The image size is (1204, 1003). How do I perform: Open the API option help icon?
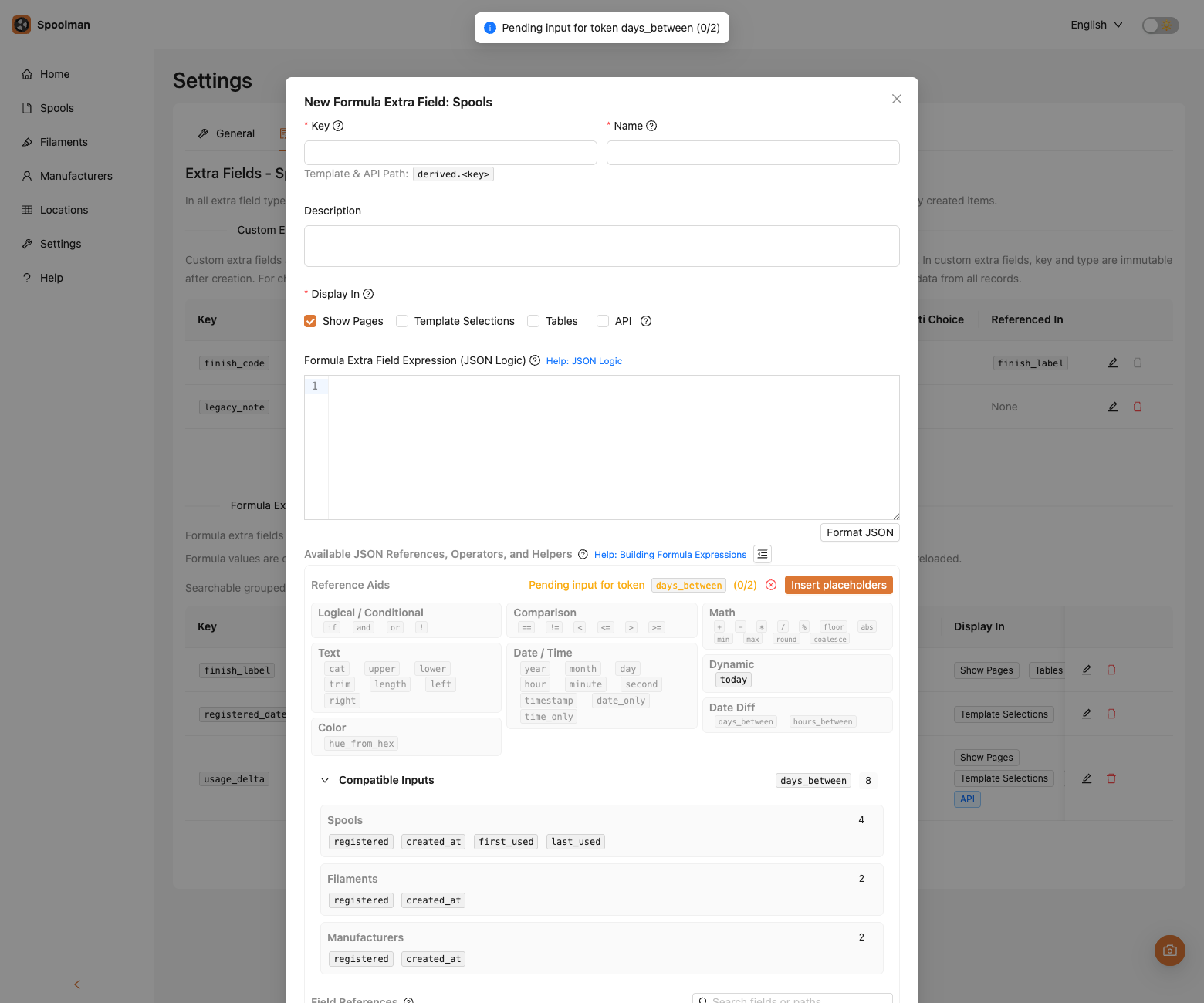pos(646,321)
